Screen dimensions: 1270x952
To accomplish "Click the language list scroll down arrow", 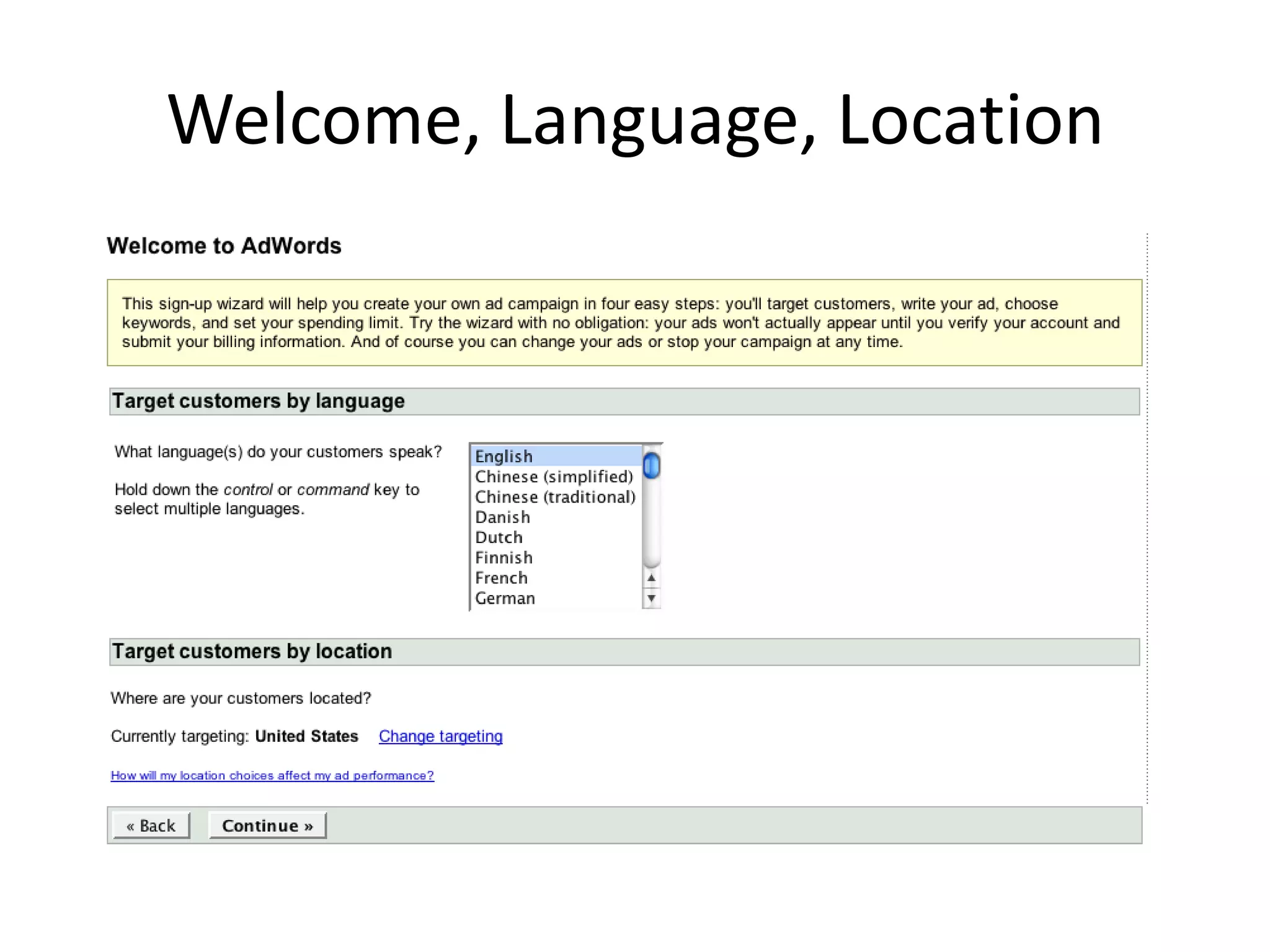I will pyautogui.click(x=651, y=598).
